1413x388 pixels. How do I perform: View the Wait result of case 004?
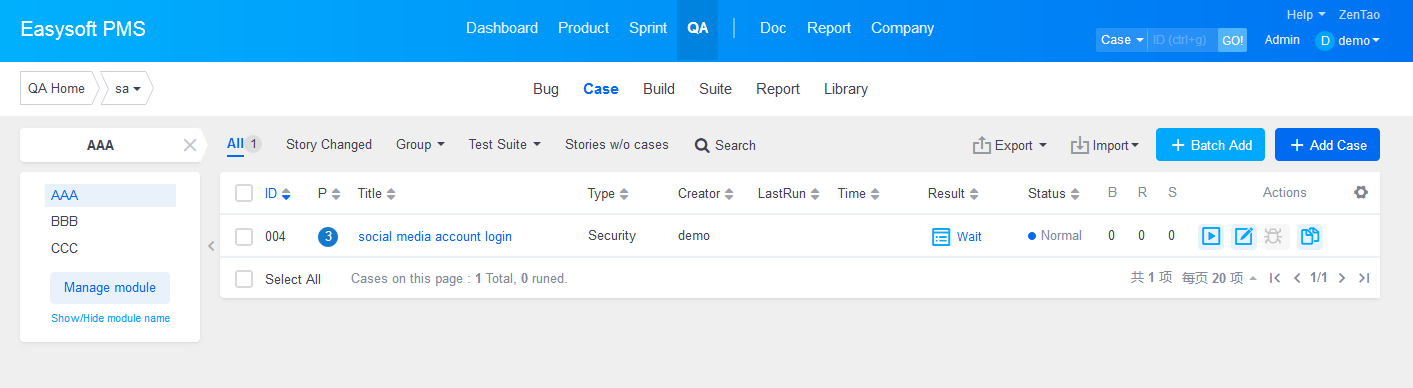point(957,237)
